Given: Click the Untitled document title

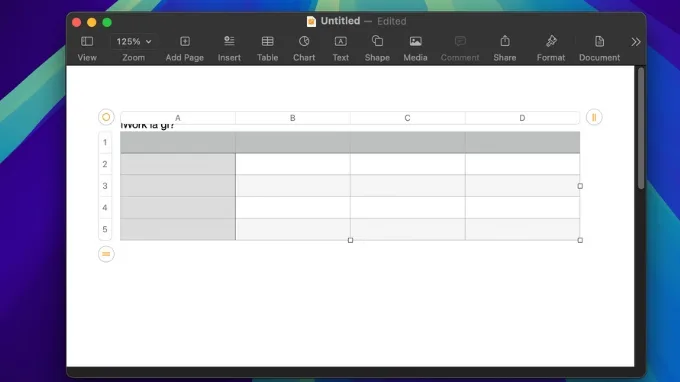Looking at the screenshot, I should [x=340, y=21].
